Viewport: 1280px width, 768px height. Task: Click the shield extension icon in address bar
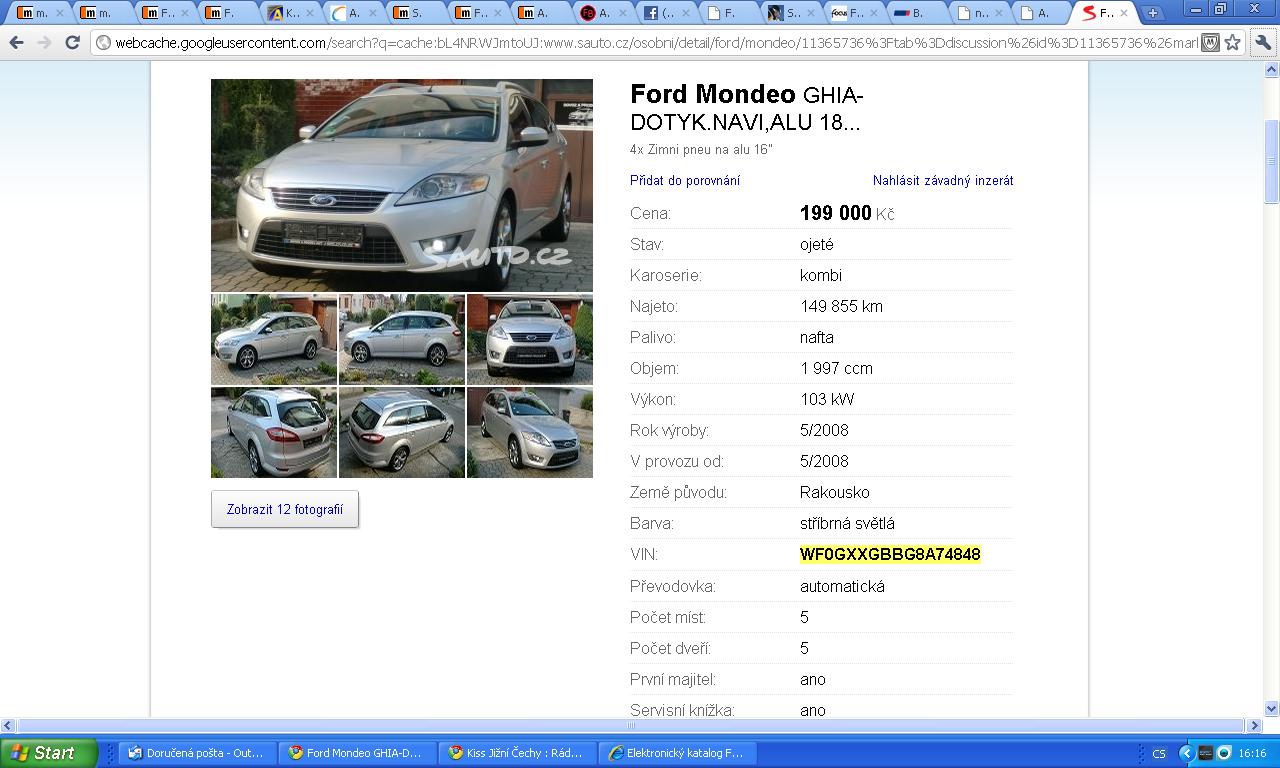click(1210, 43)
